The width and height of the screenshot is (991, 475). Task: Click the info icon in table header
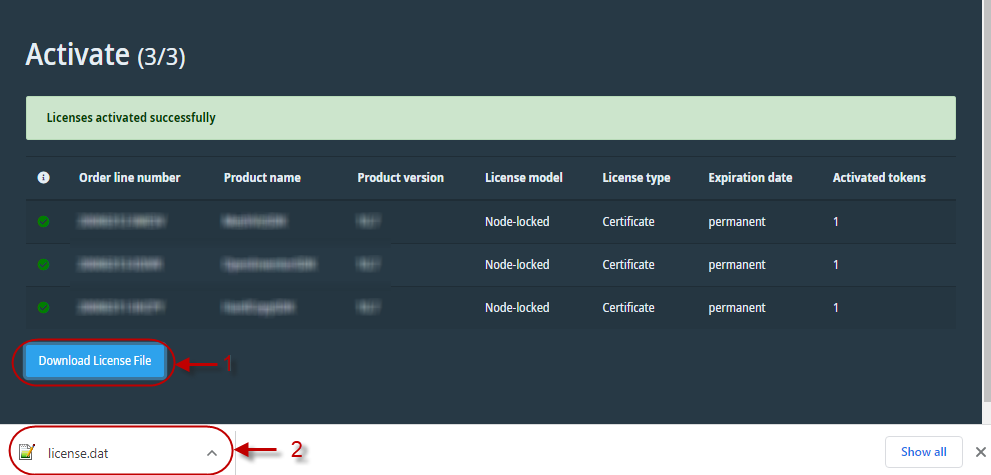coord(43,178)
